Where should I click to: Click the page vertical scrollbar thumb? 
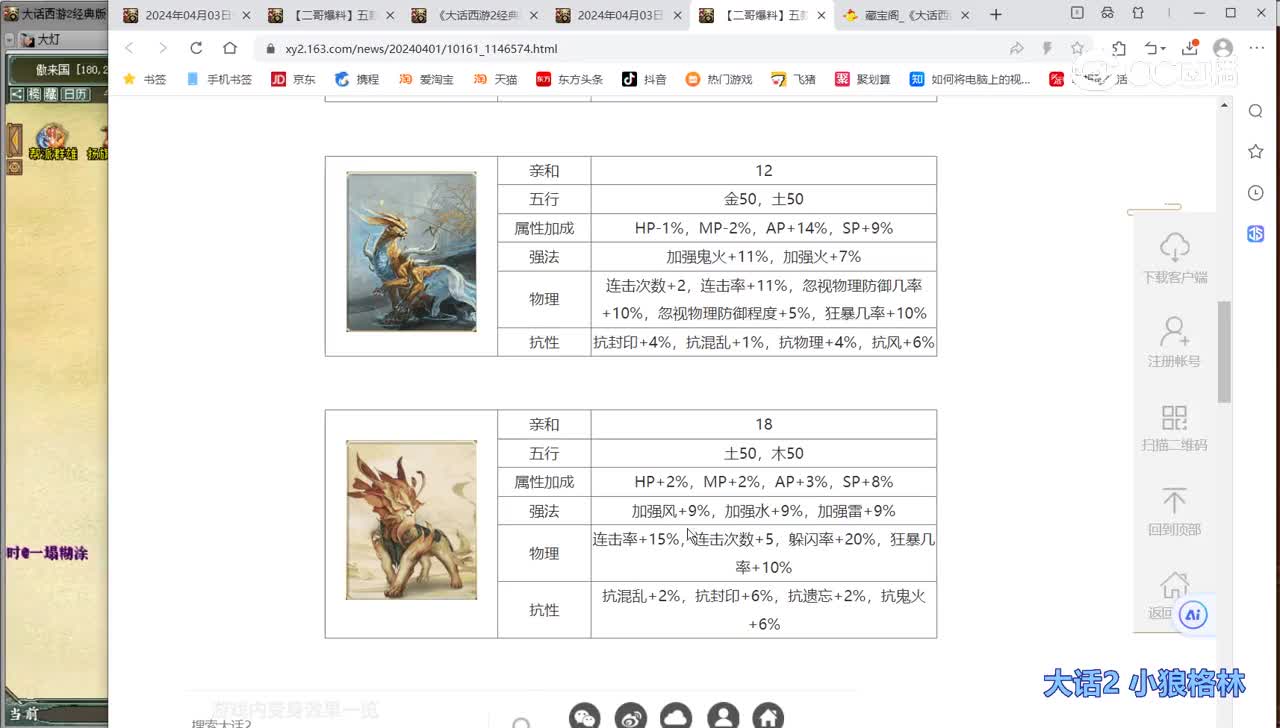tap(1223, 351)
